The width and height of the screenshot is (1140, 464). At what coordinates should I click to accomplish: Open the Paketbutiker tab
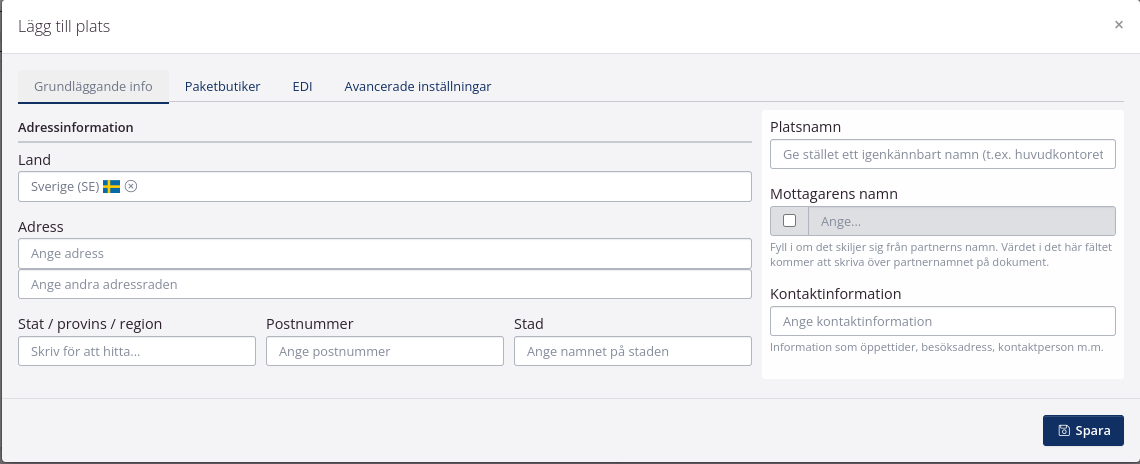222,87
